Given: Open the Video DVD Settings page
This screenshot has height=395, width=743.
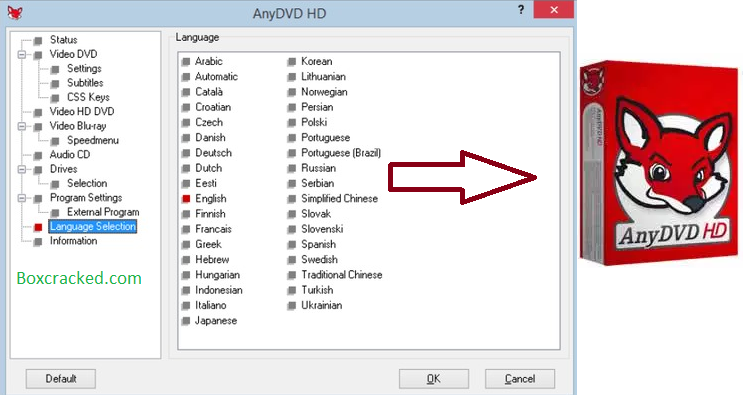Looking at the screenshot, I should click(x=84, y=69).
